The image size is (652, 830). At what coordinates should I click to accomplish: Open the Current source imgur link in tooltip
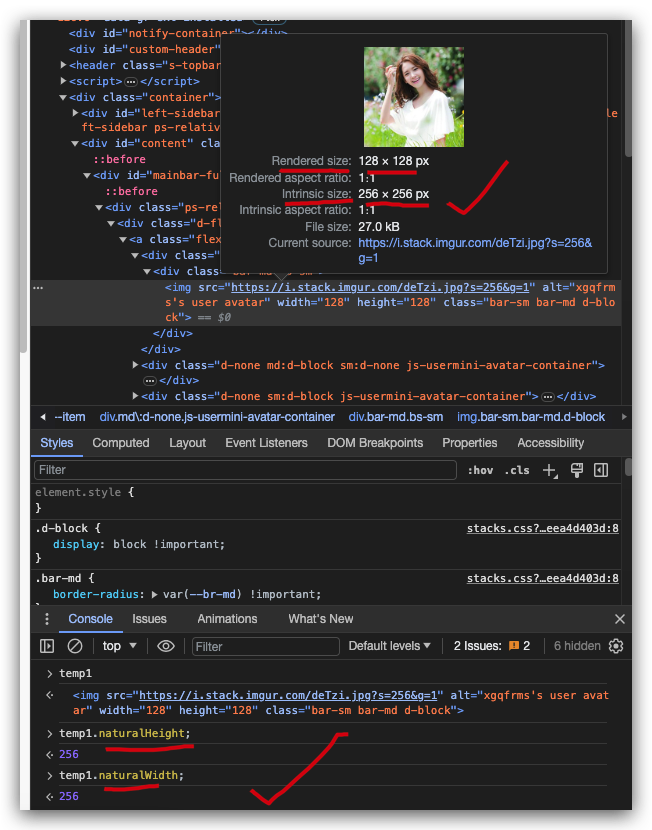[475, 250]
